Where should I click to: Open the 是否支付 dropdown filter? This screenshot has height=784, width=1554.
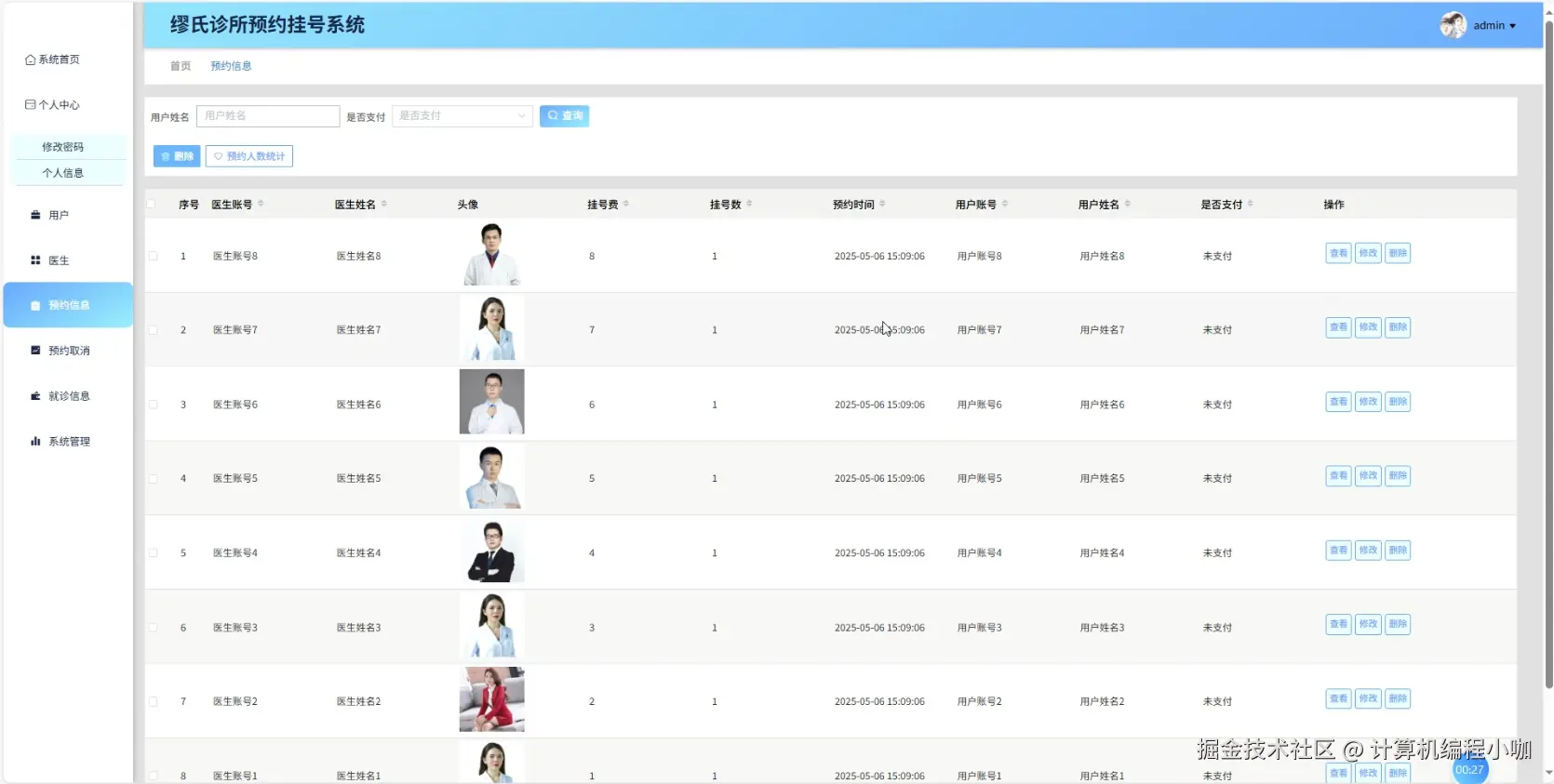462,116
